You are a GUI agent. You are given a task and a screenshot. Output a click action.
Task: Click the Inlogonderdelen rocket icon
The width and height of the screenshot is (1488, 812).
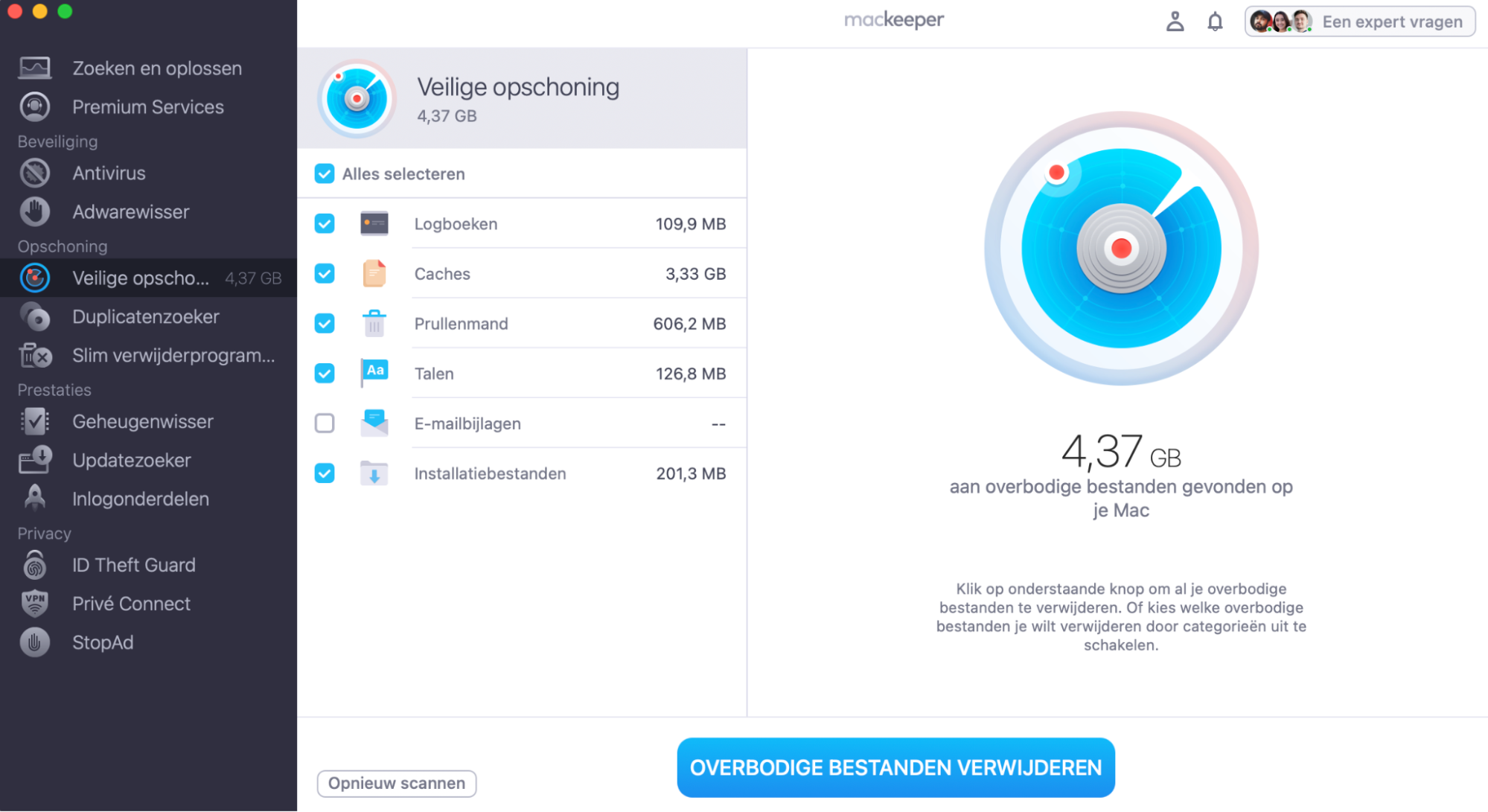[34, 498]
